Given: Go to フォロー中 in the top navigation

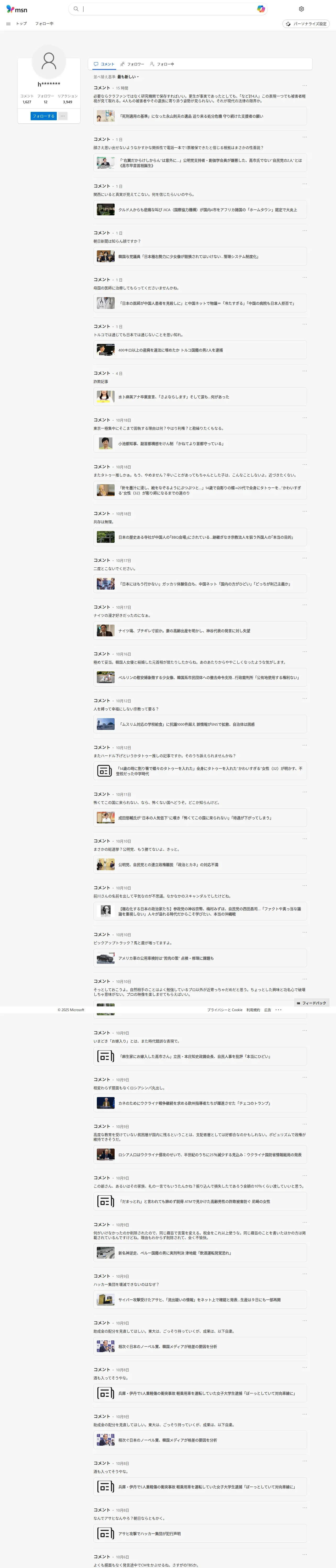Looking at the screenshot, I should point(44,24).
